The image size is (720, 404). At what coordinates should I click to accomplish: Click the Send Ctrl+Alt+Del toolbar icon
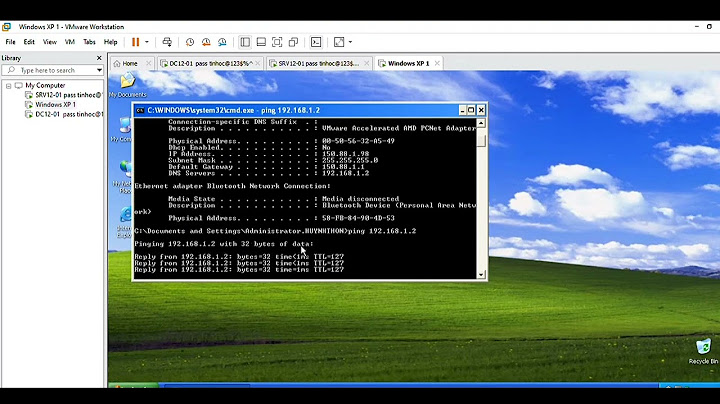[x=167, y=42]
